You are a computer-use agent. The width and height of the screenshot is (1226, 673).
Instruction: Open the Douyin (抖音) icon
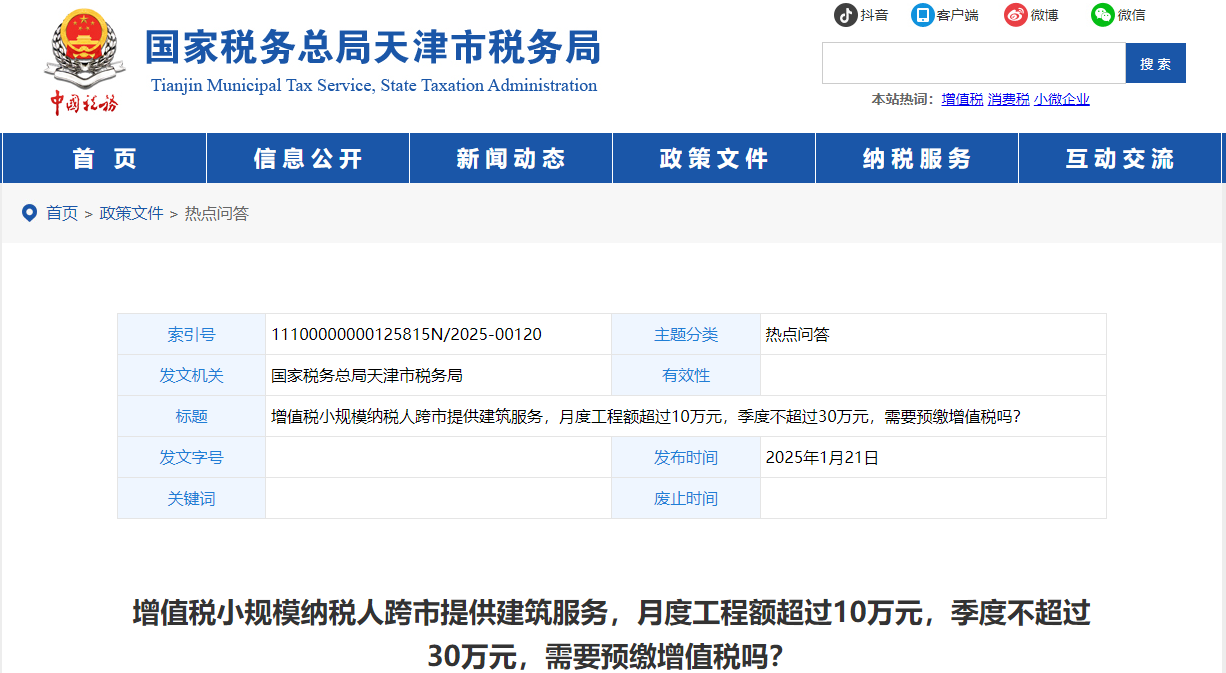[846, 15]
